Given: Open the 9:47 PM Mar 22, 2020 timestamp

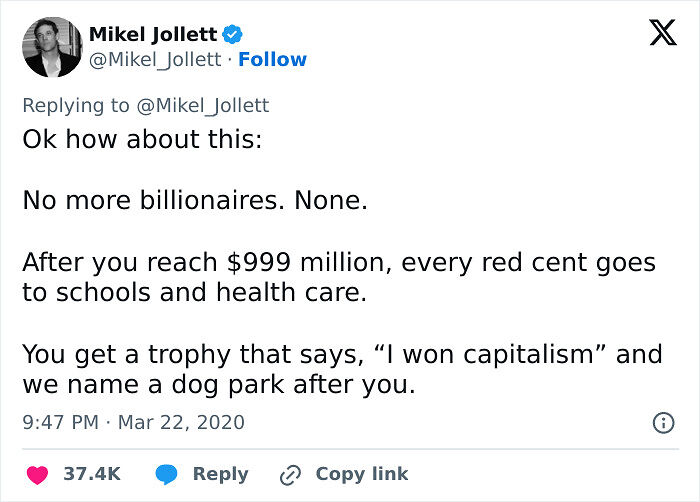Looking at the screenshot, I should pyautogui.click(x=133, y=423).
